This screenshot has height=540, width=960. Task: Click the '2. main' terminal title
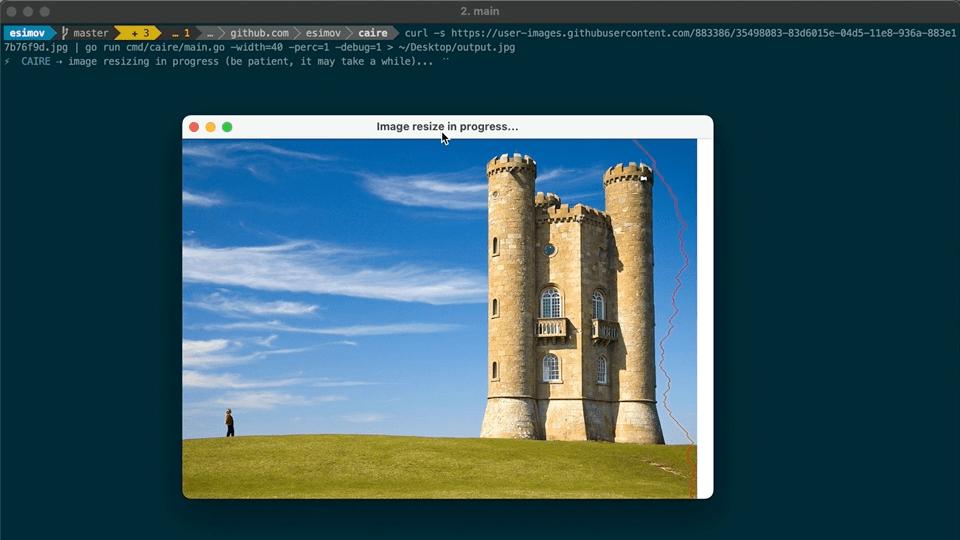coord(480,11)
